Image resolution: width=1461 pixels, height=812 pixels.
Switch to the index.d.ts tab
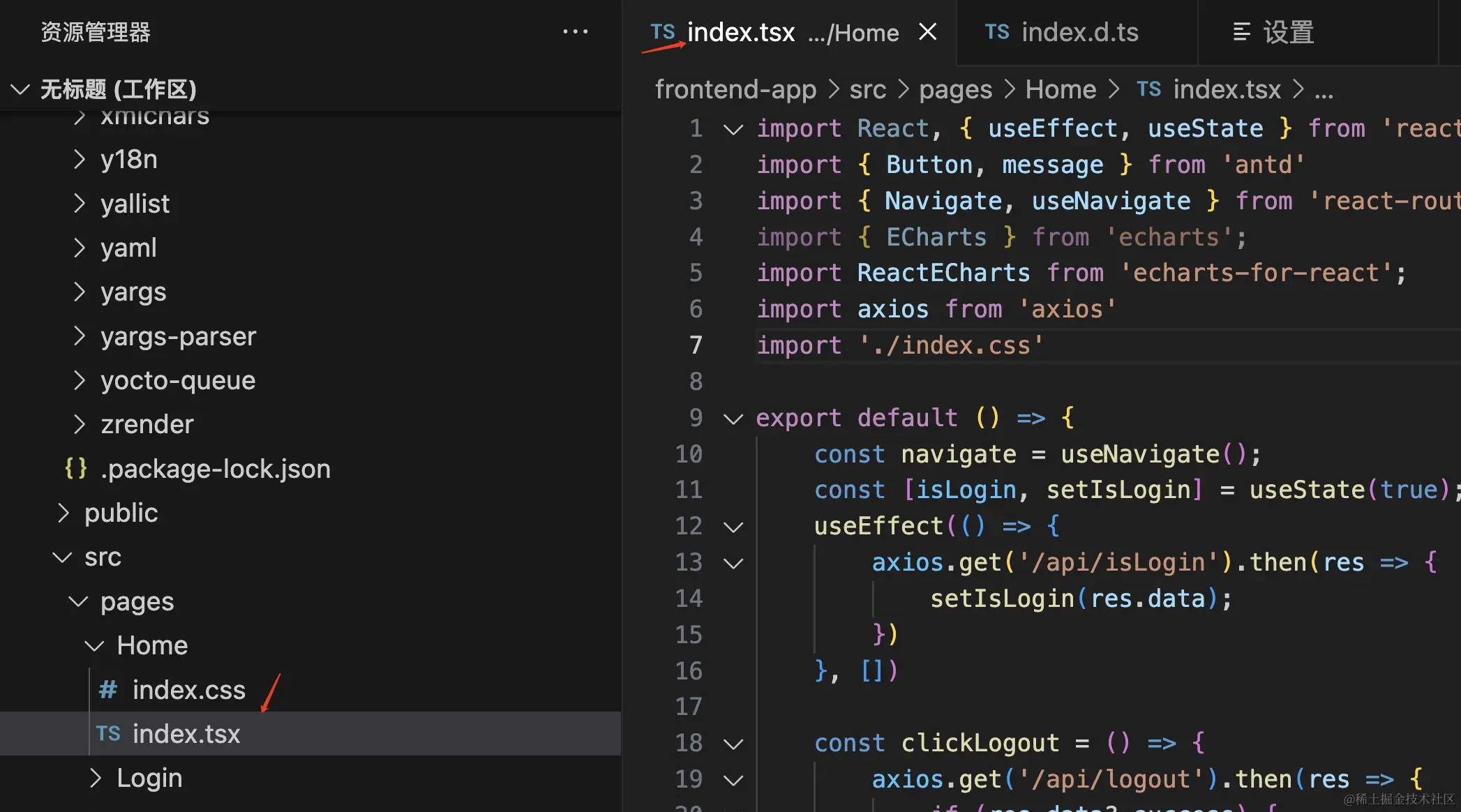[x=1079, y=32]
